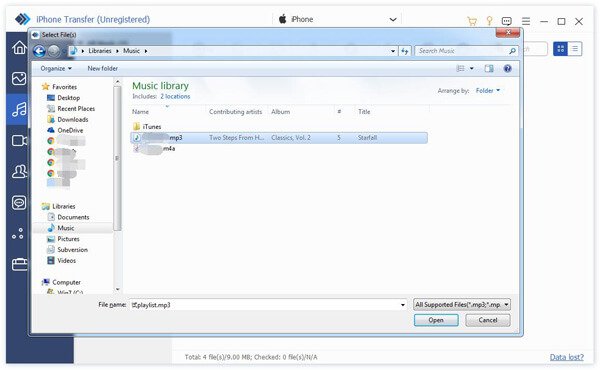Image resolution: width=600 pixels, height=370 pixels.
Task: Click the Cancel button
Action: pos(488,320)
